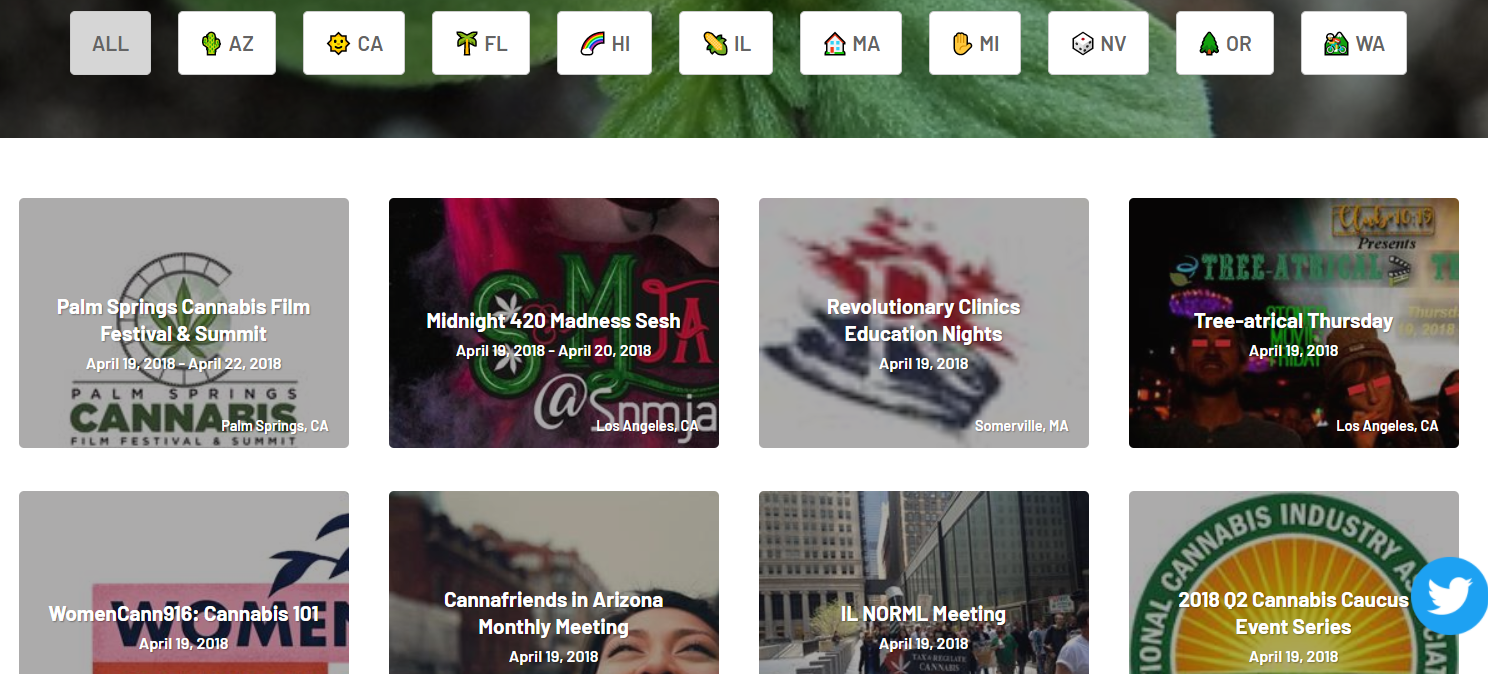Choose the OR evergreen tree filter
The height and width of the screenshot is (674, 1488).
point(1225,43)
